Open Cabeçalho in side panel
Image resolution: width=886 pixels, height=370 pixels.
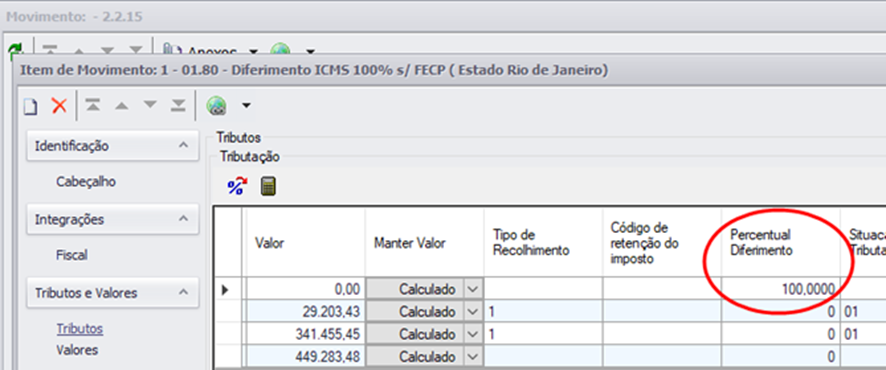pos(86,182)
